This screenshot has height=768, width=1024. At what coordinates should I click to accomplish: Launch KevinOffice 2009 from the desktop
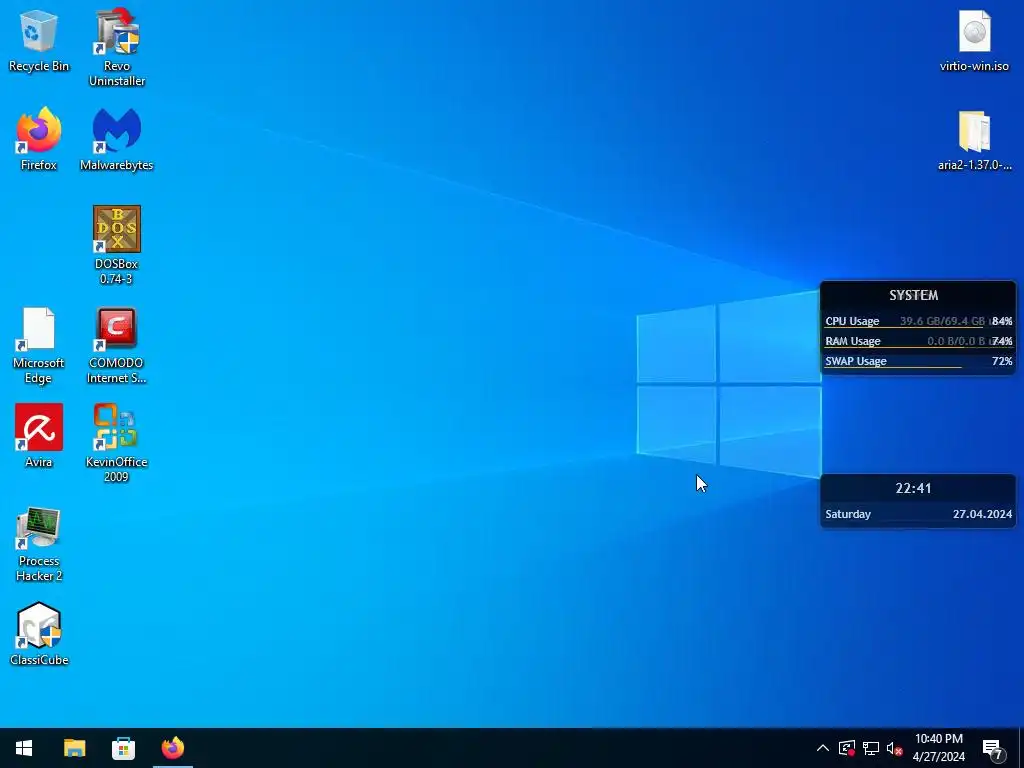117,443
